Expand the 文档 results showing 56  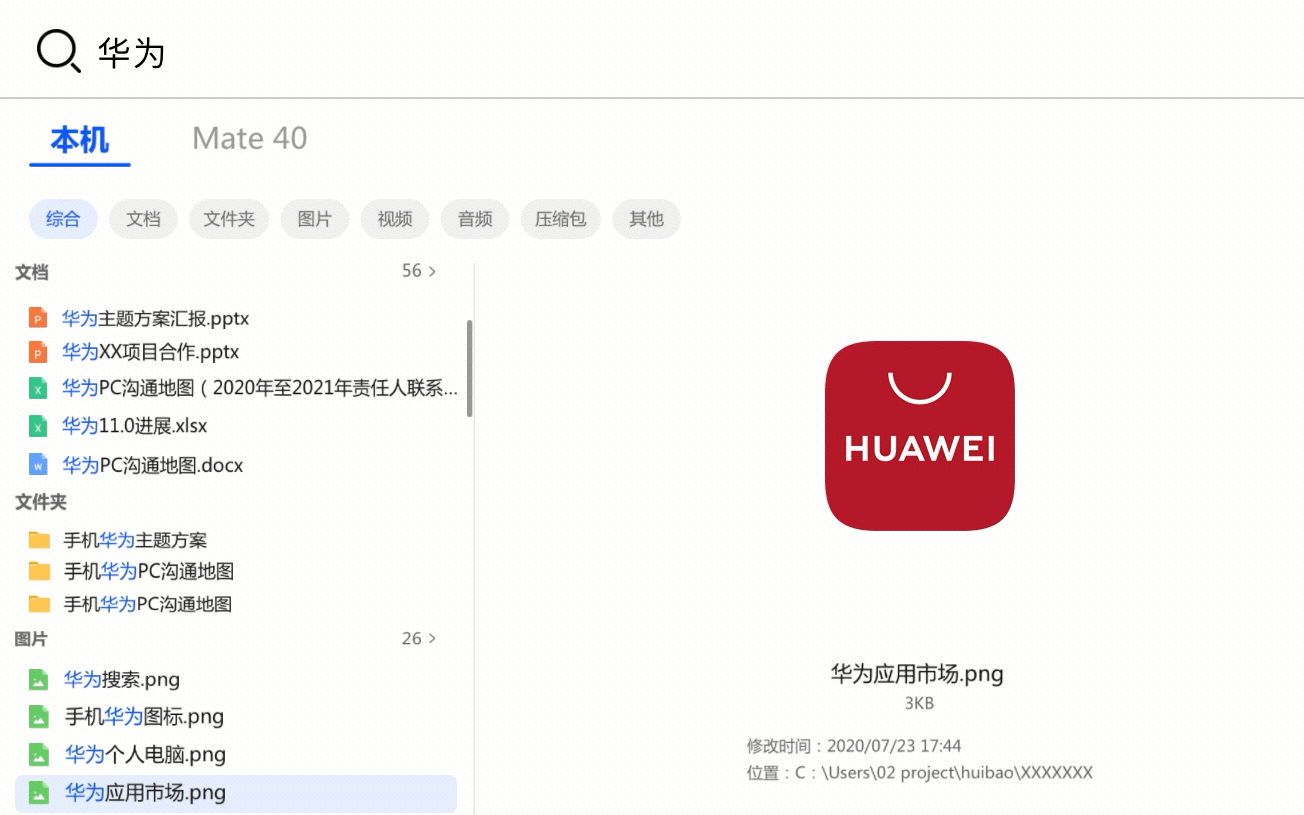419,271
